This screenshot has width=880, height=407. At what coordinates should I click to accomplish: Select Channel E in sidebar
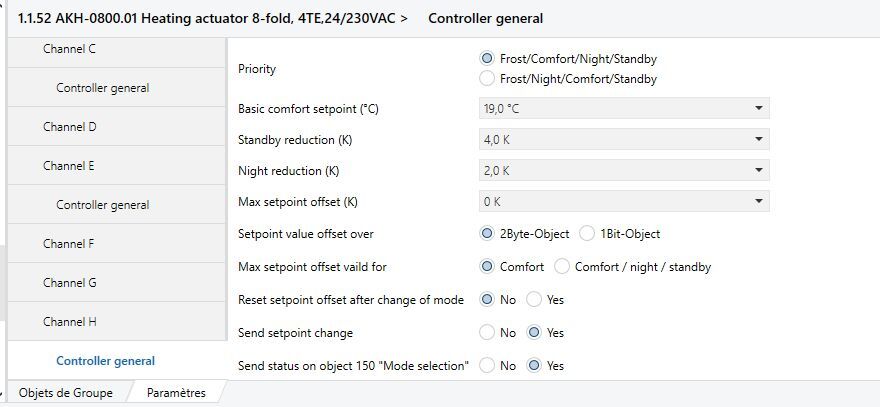(70, 166)
